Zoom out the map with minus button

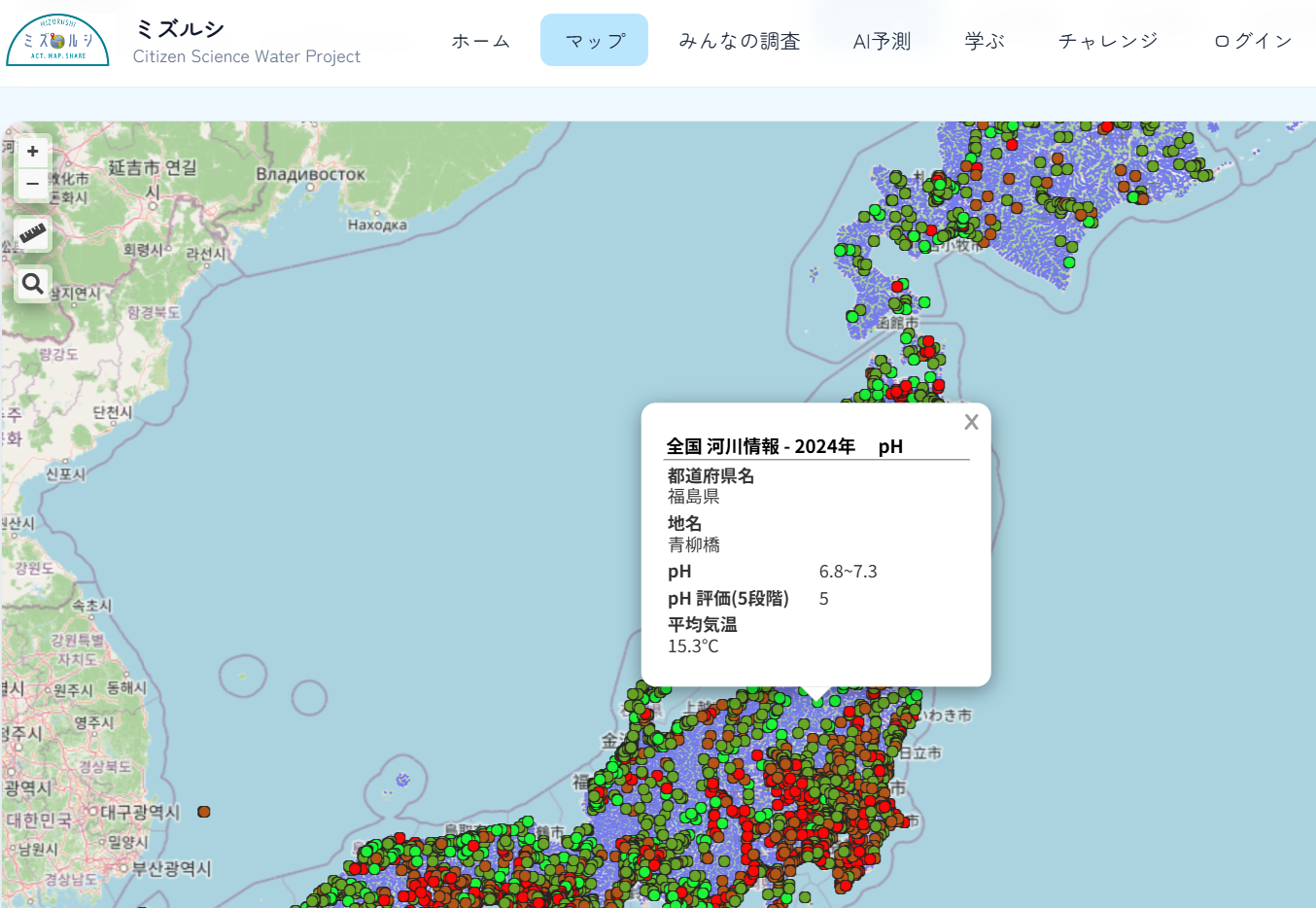33,183
